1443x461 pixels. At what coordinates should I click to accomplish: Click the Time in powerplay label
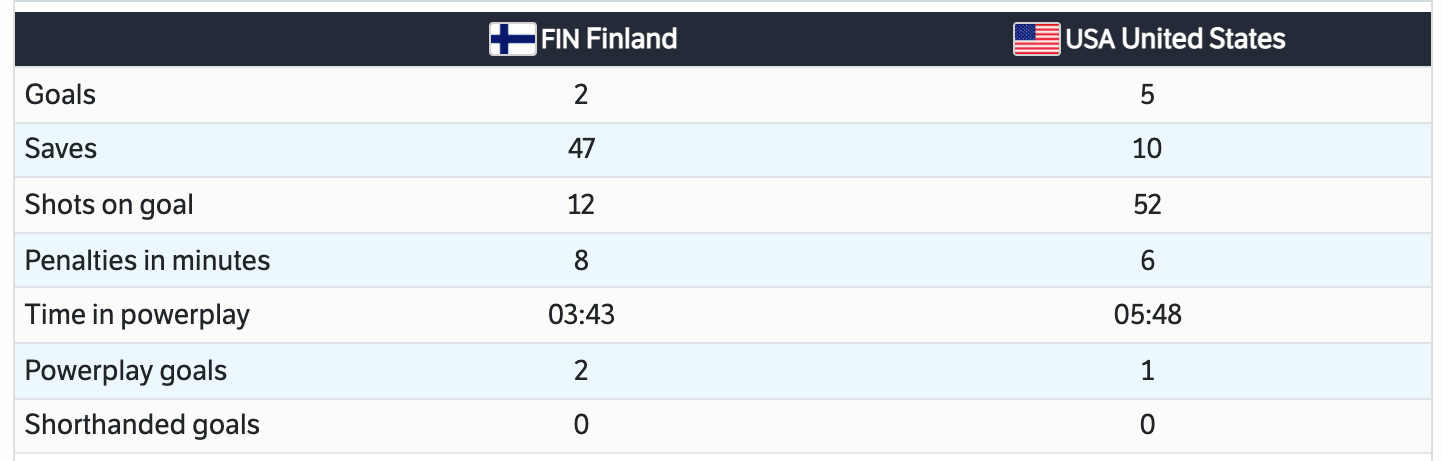coord(137,315)
